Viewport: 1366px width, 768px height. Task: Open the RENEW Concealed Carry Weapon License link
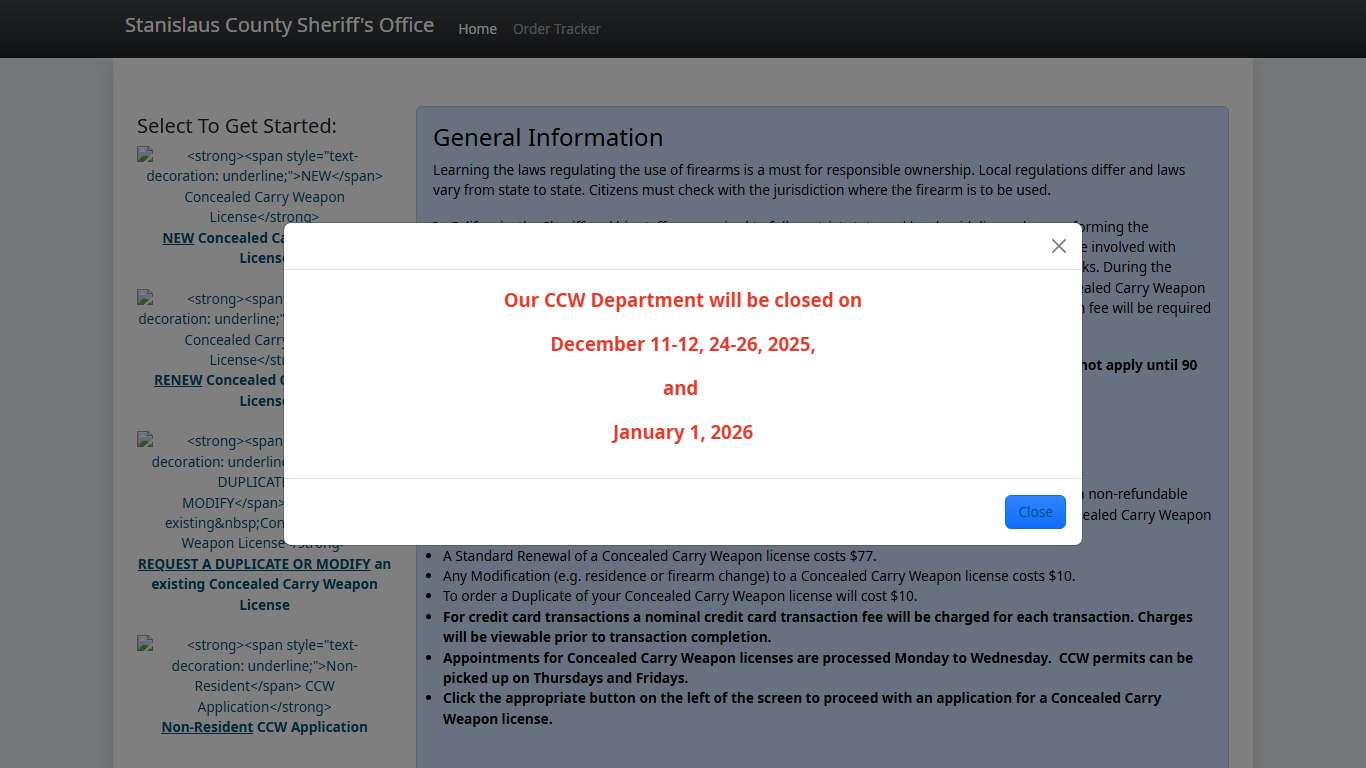pos(264,390)
